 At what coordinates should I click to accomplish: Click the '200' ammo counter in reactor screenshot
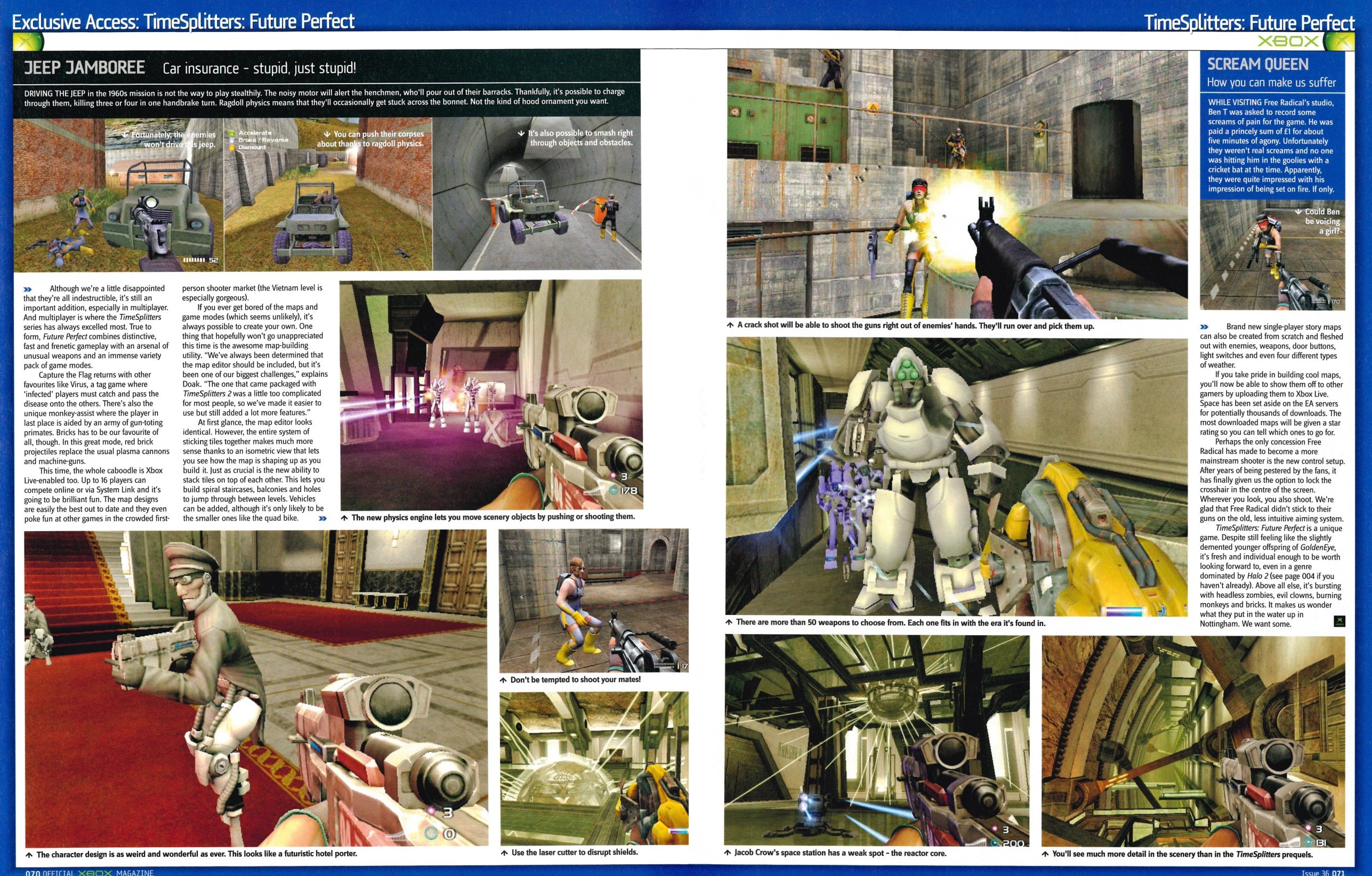[1013, 843]
